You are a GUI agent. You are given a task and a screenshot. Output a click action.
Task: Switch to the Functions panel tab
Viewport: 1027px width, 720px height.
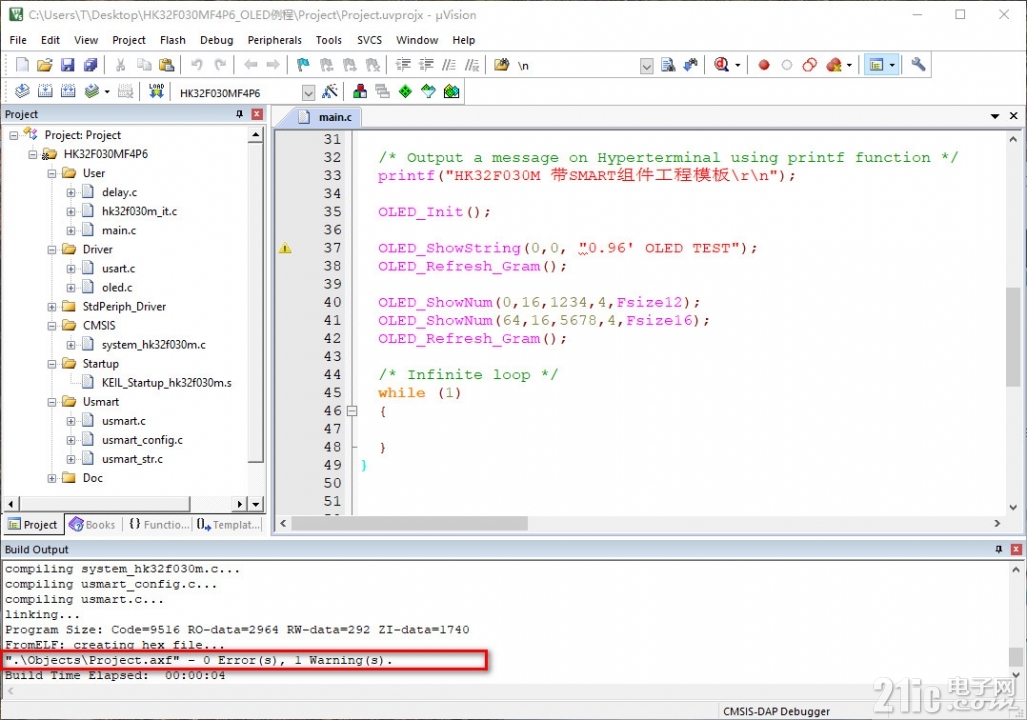pyautogui.click(x=159, y=525)
